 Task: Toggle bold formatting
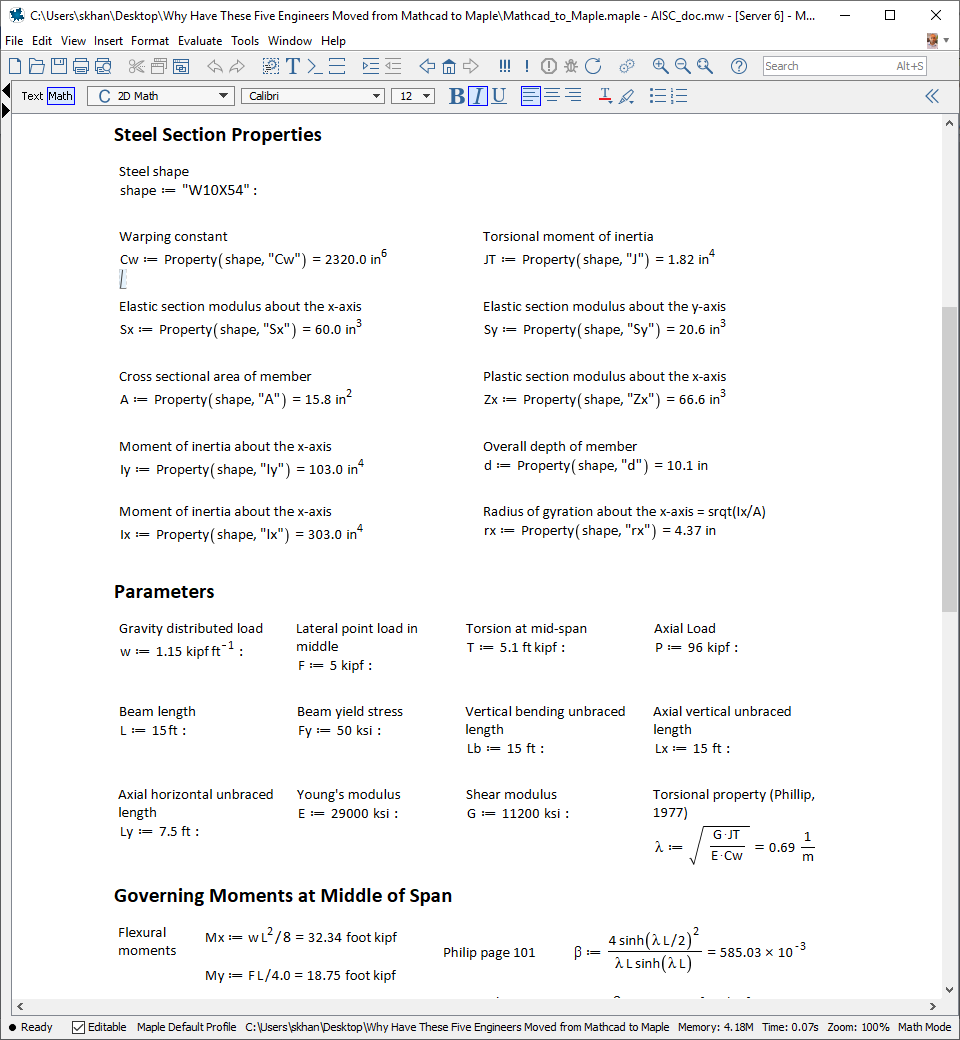click(x=456, y=96)
